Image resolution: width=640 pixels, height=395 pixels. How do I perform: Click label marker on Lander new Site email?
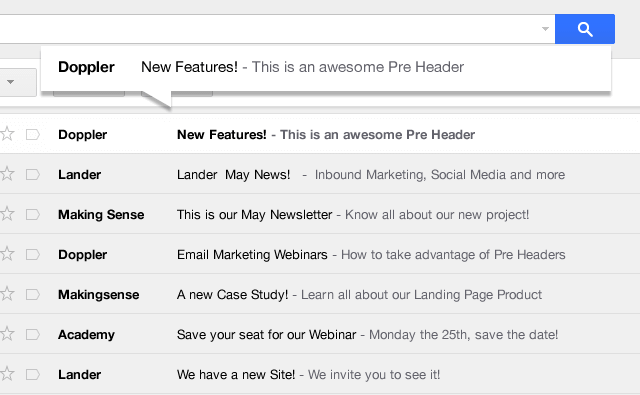click(33, 375)
